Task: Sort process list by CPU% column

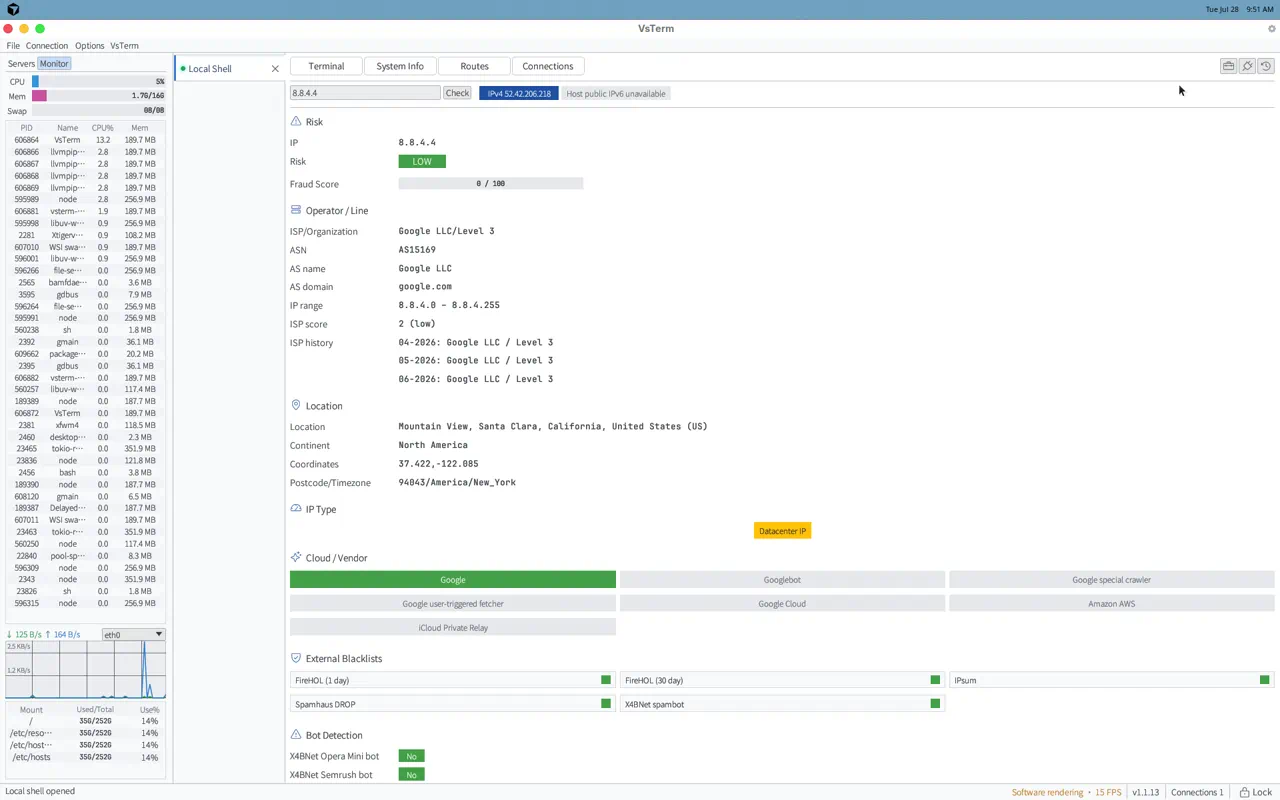Action: [103, 128]
